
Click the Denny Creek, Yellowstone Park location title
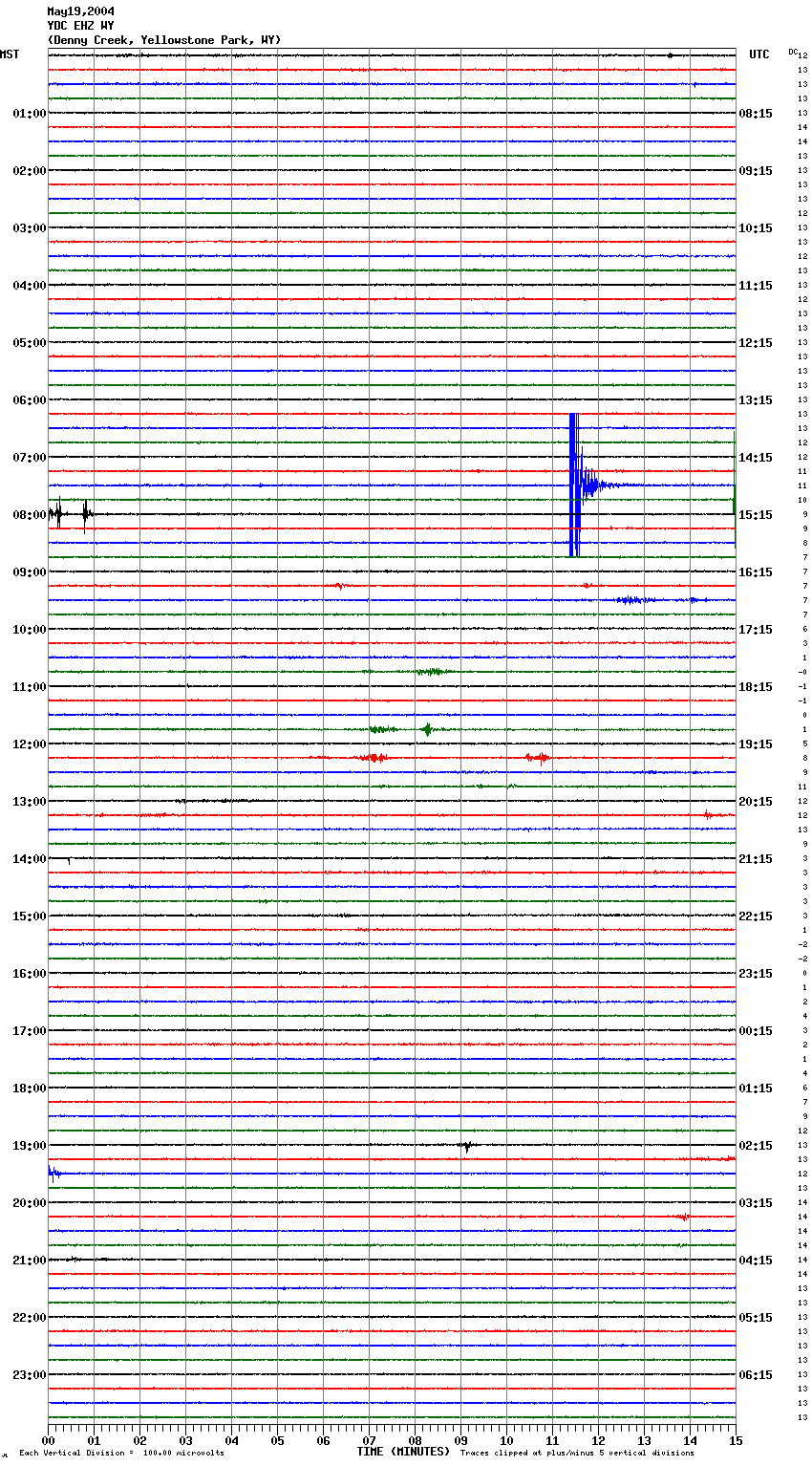[x=164, y=40]
